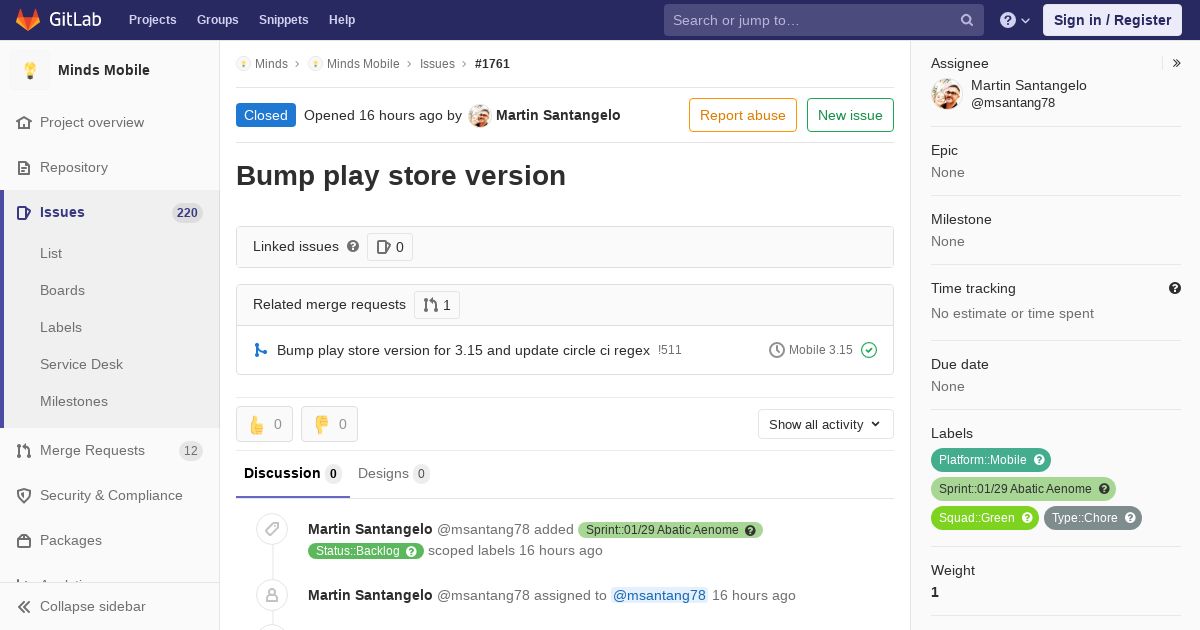Click the Report abuse button
The height and width of the screenshot is (630, 1200).
click(x=742, y=115)
